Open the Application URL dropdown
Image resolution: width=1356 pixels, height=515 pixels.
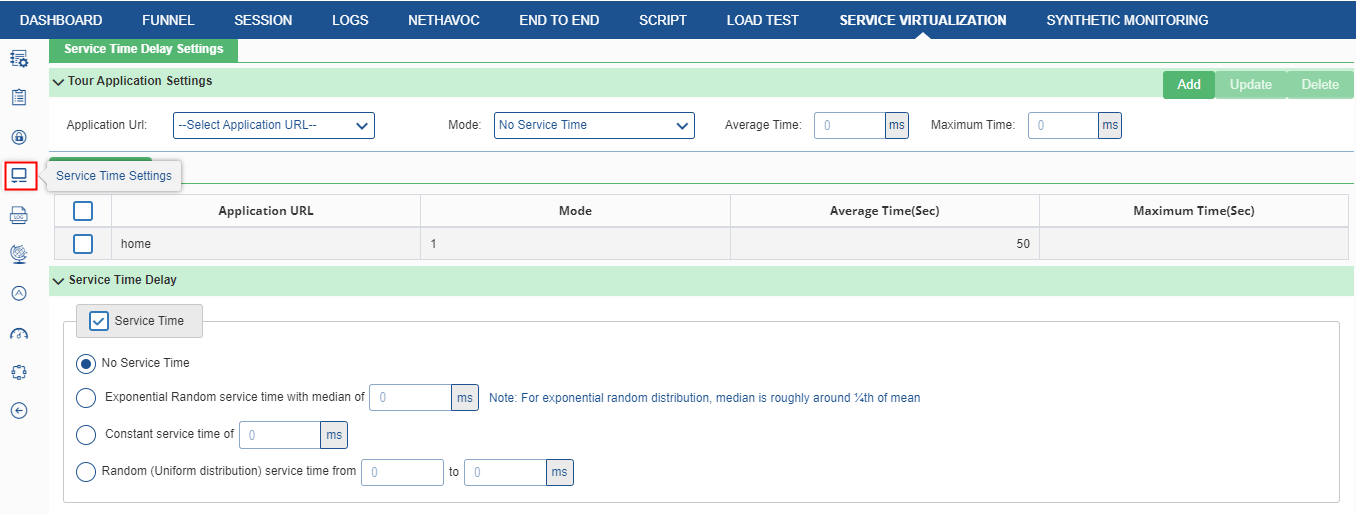pos(274,125)
